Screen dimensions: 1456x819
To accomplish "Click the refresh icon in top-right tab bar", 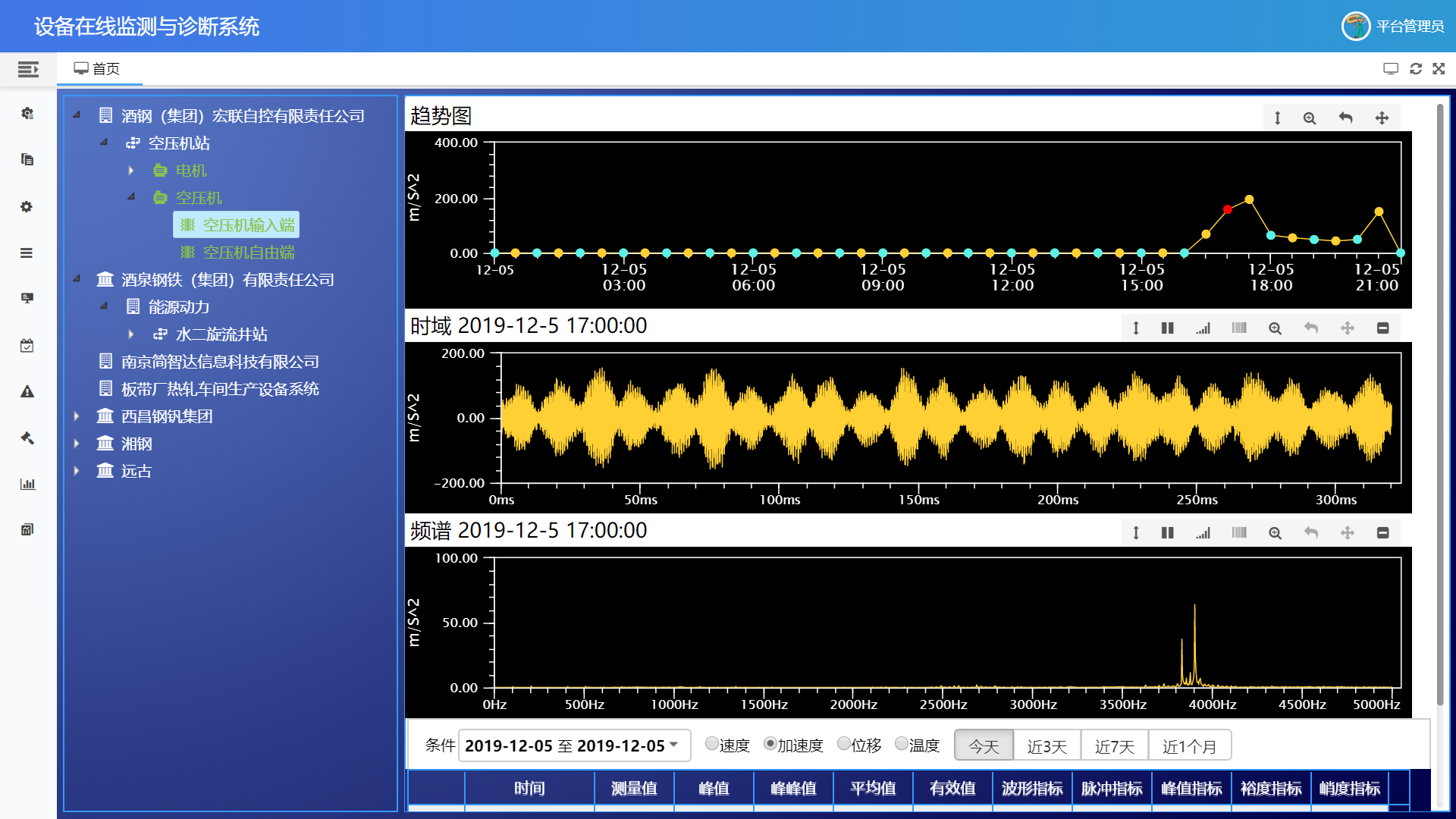I will click(x=1416, y=69).
